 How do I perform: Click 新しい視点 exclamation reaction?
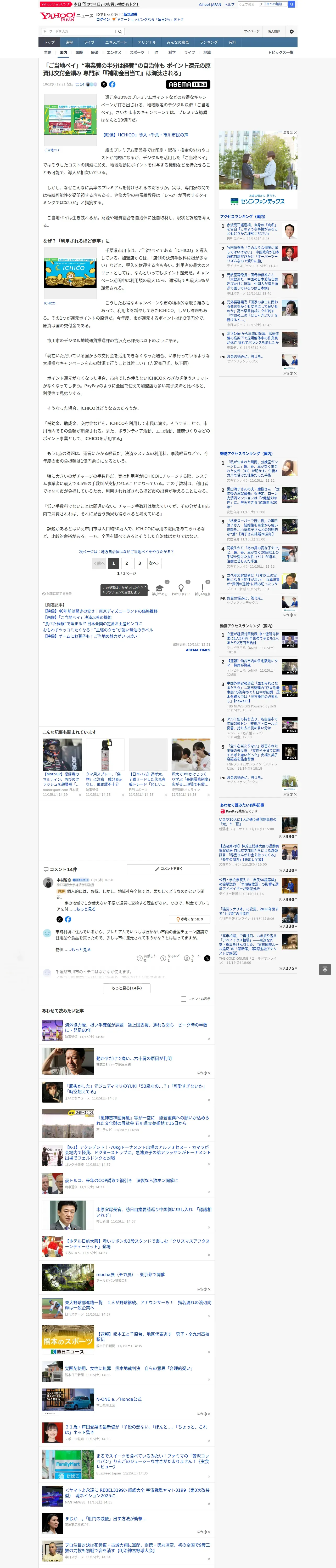coord(203,589)
